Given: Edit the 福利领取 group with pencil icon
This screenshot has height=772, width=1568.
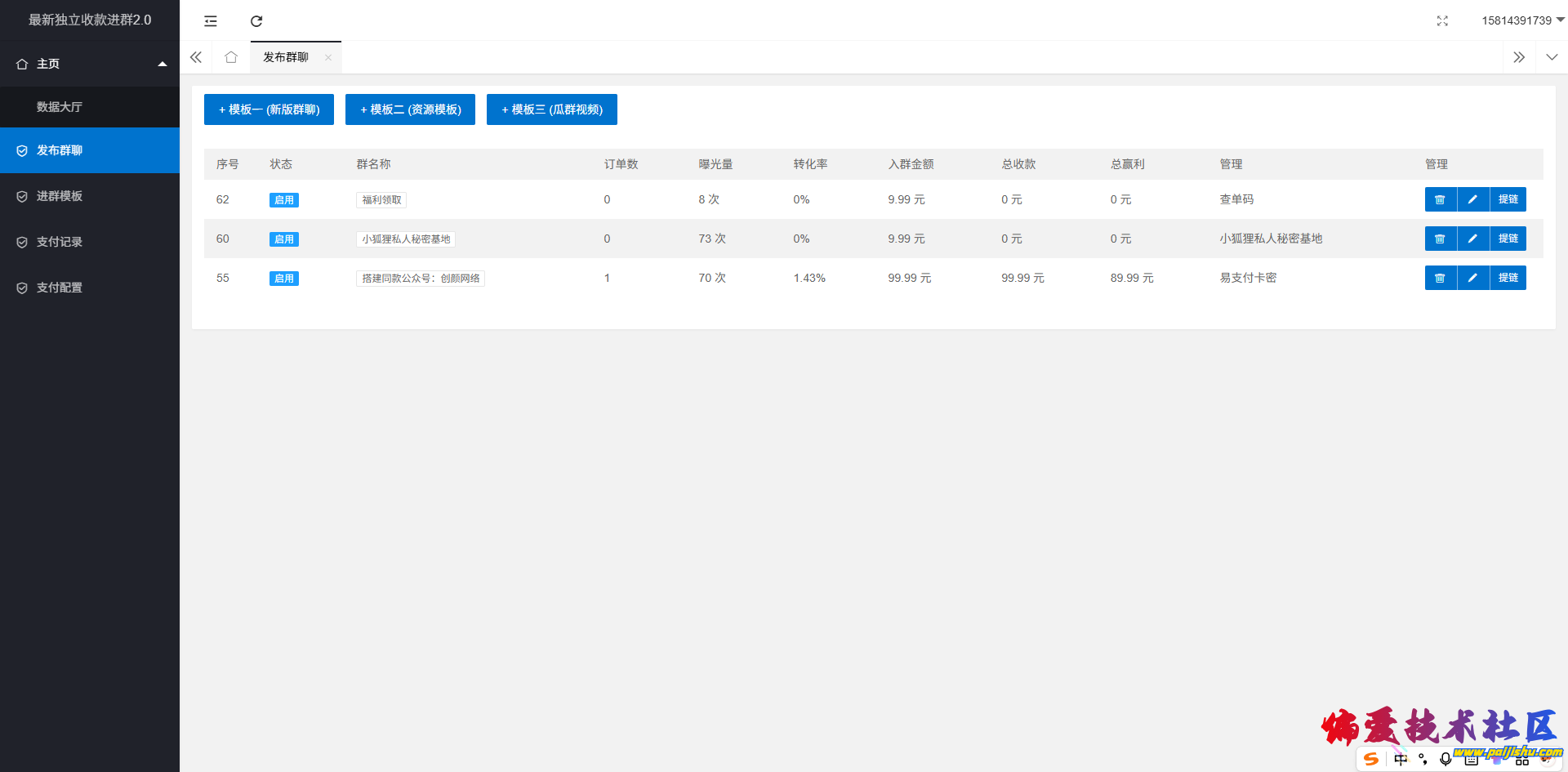Looking at the screenshot, I should click(1472, 199).
